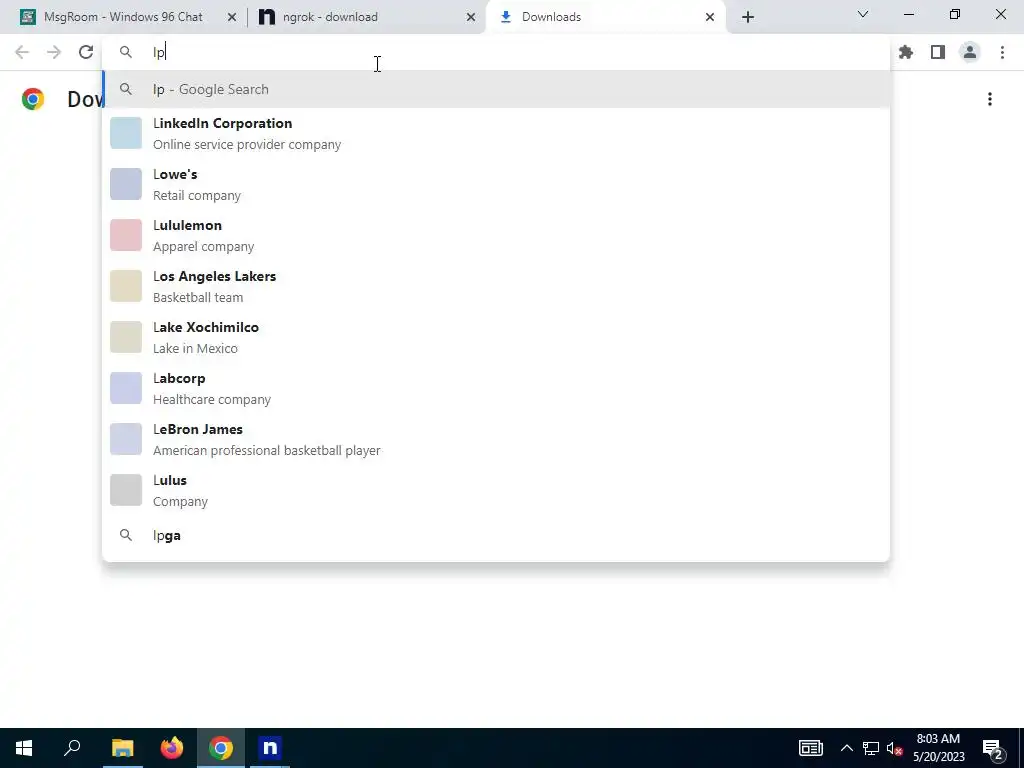Toggle the browser side panel

click(937, 52)
